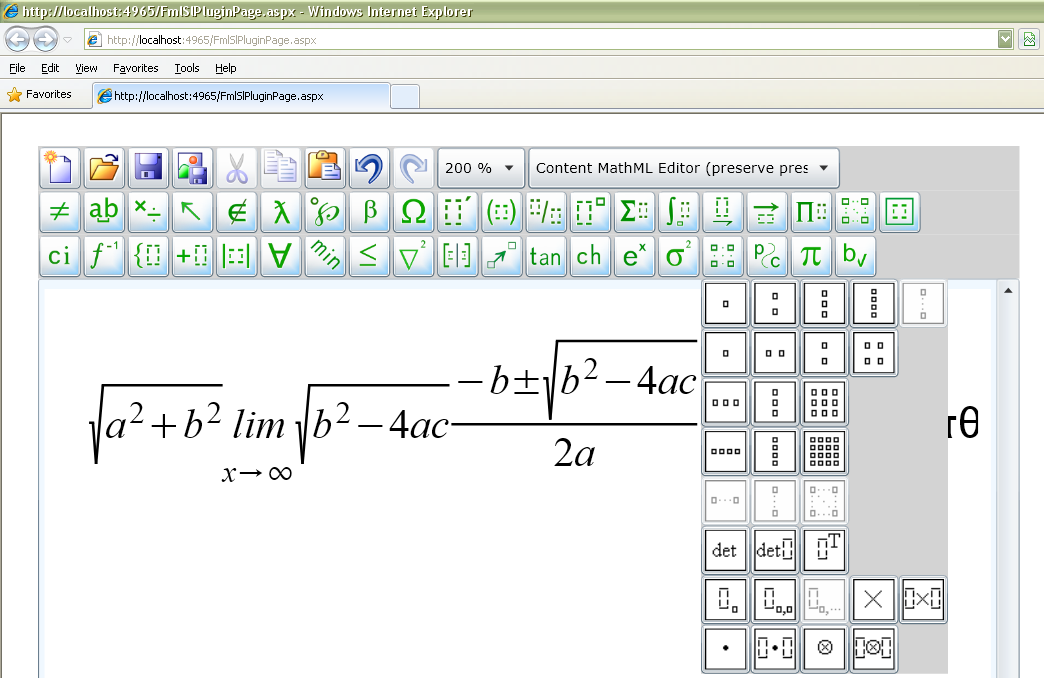Insert the matrix transpose template
1044x678 pixels.
pos(824,549)
